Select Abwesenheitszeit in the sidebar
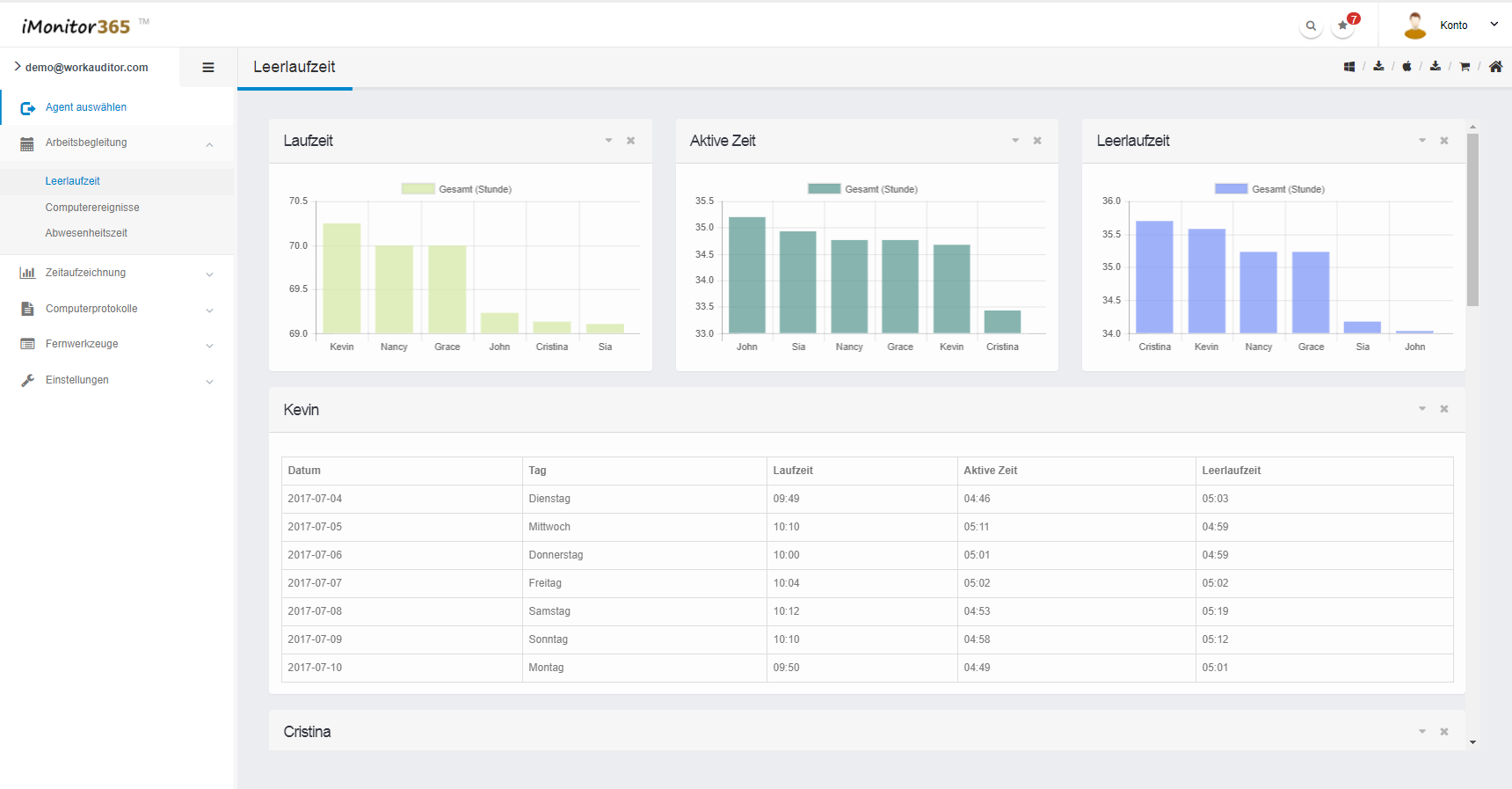This screenshot has height=789, width=1512. click(x=86, y=233)
